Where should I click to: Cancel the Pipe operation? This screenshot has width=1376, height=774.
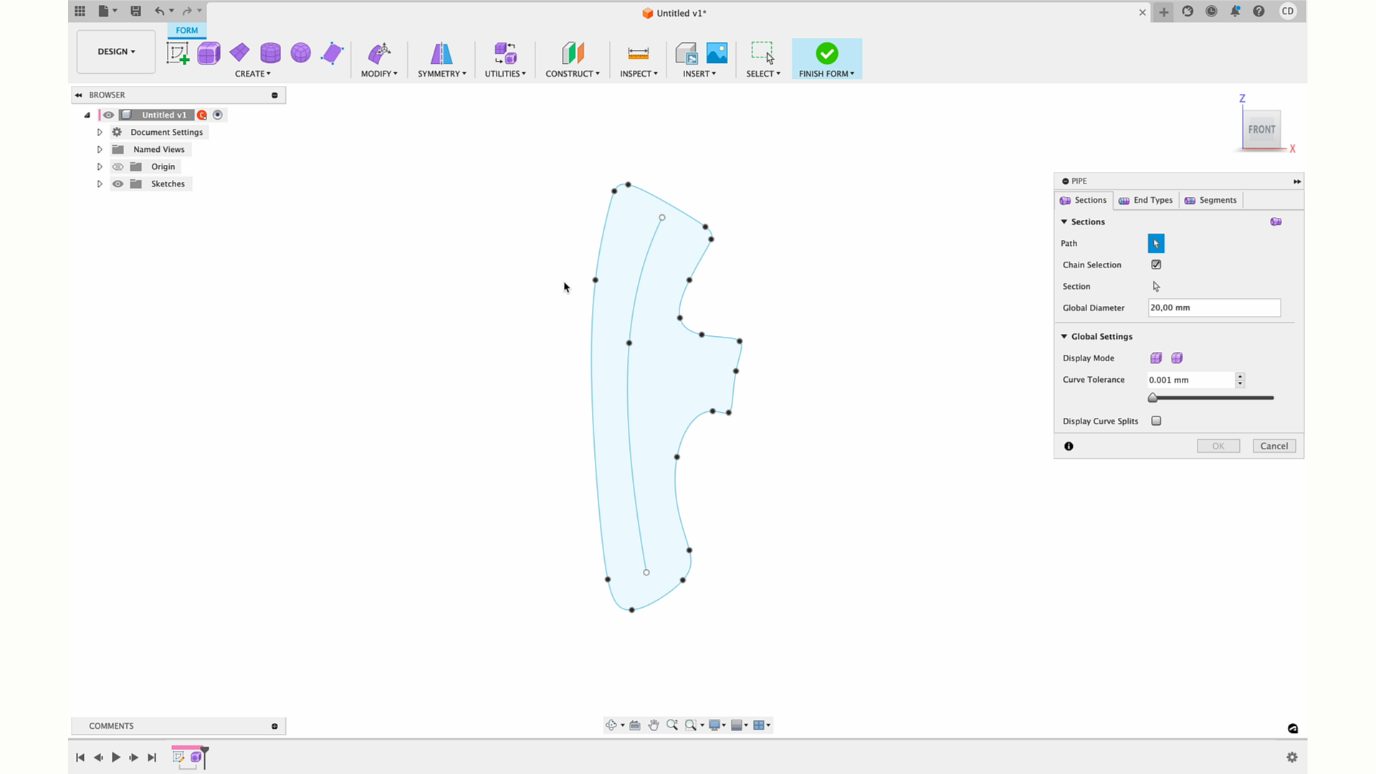click(x=1273, y=445)
